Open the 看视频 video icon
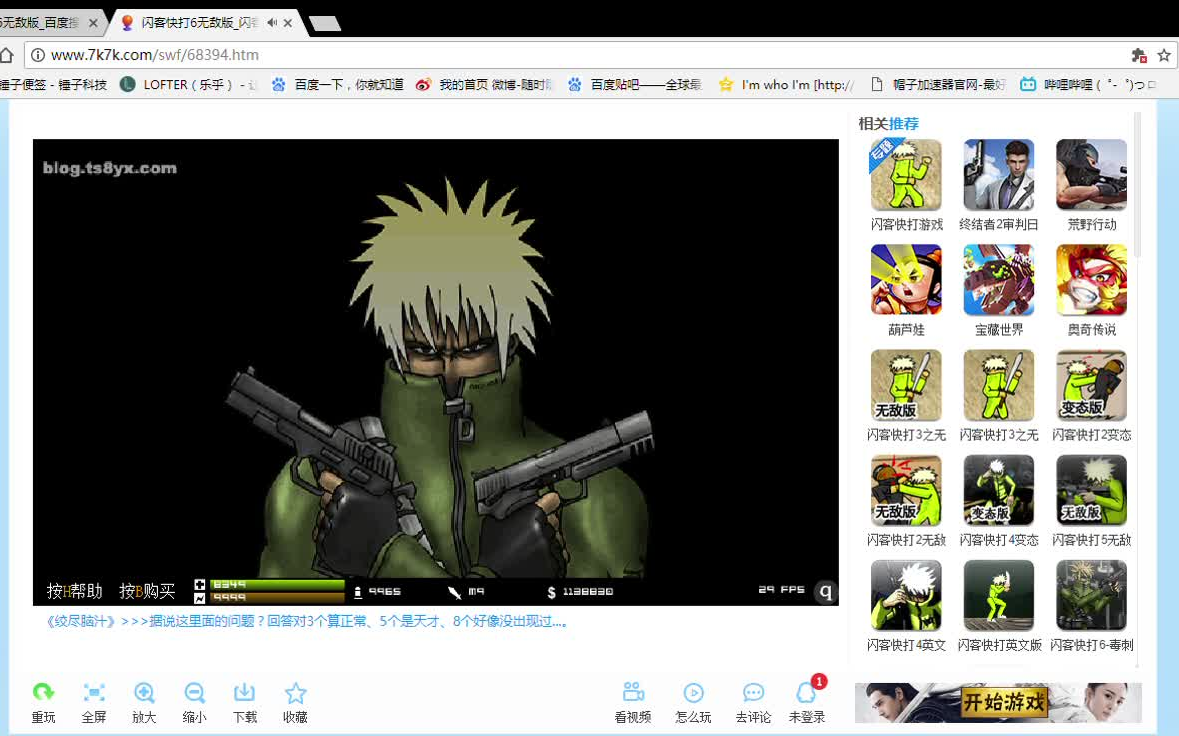This screenshot has width=1179, height=736. pos(632,692)
